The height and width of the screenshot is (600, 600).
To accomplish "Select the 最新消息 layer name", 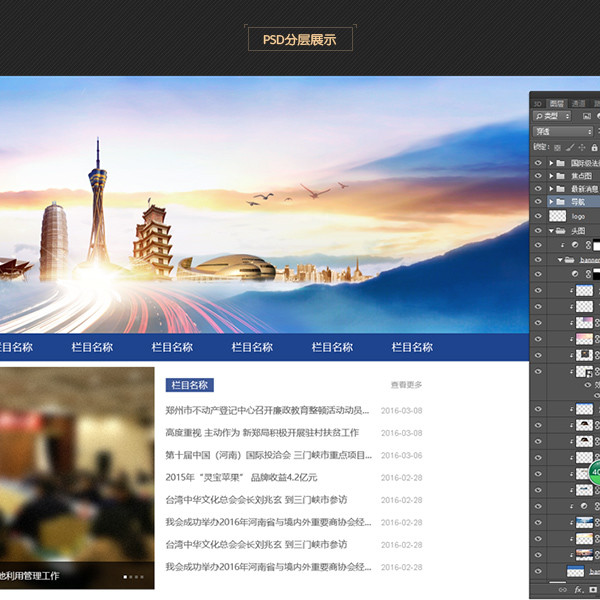I will pyautogui.click(x=585, y=189).
